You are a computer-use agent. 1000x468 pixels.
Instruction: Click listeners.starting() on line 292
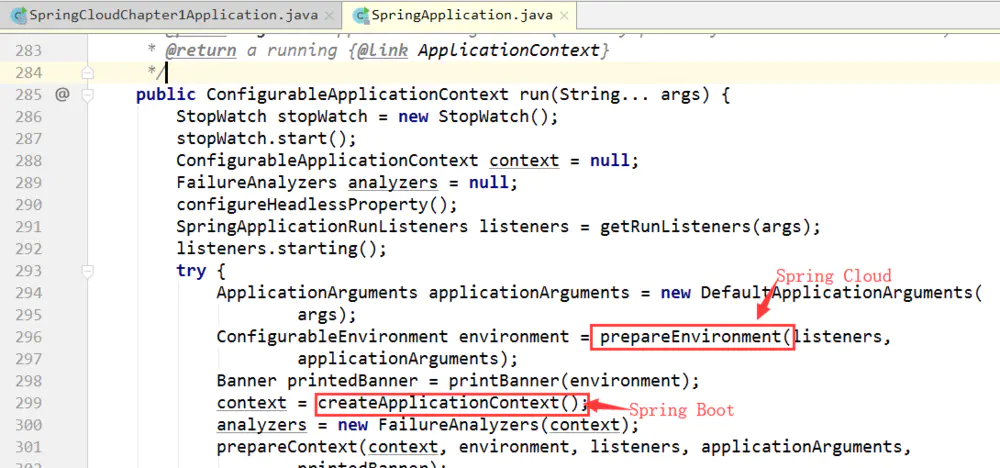[x=282, y=249]
